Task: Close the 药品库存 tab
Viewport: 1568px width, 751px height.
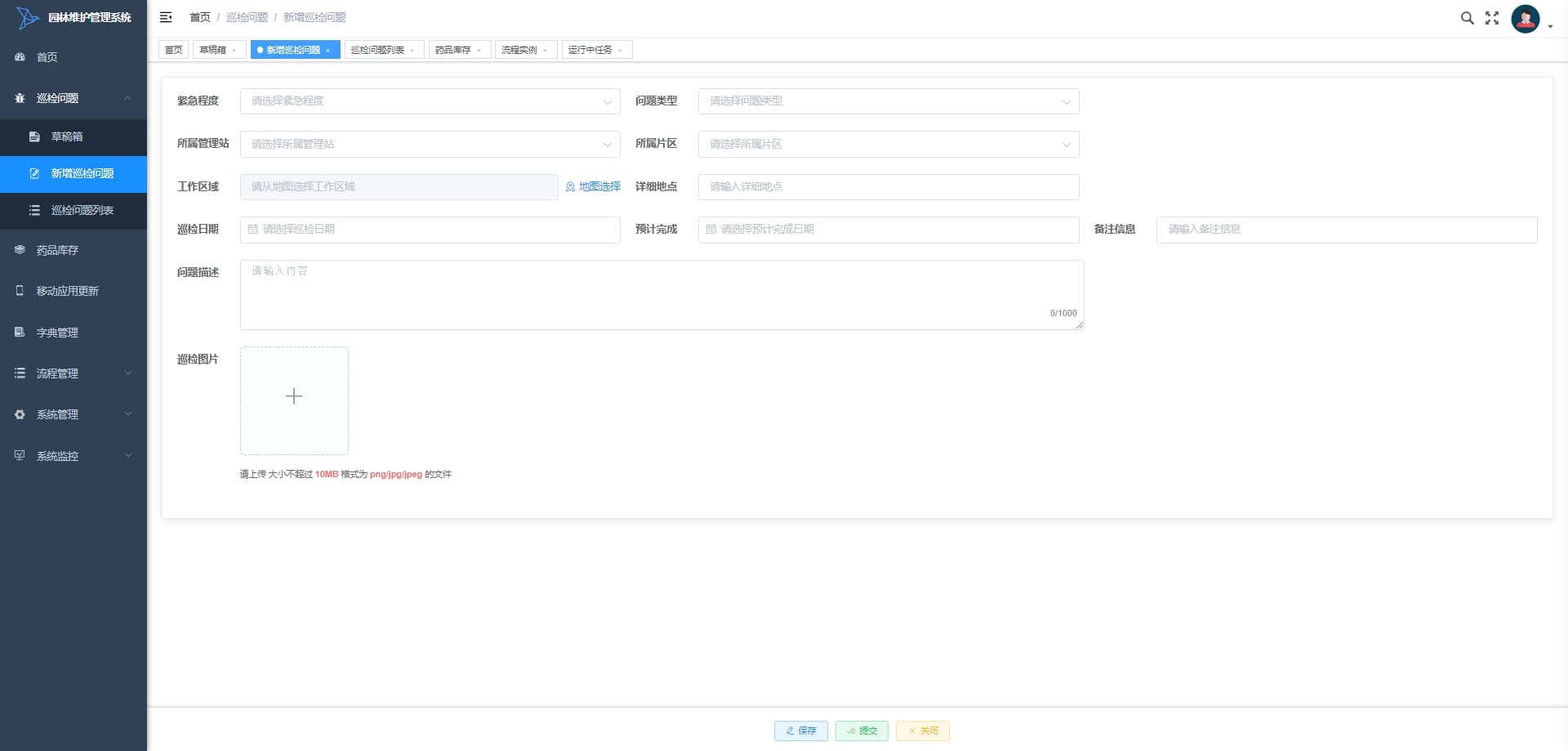Action: (479, 51)
